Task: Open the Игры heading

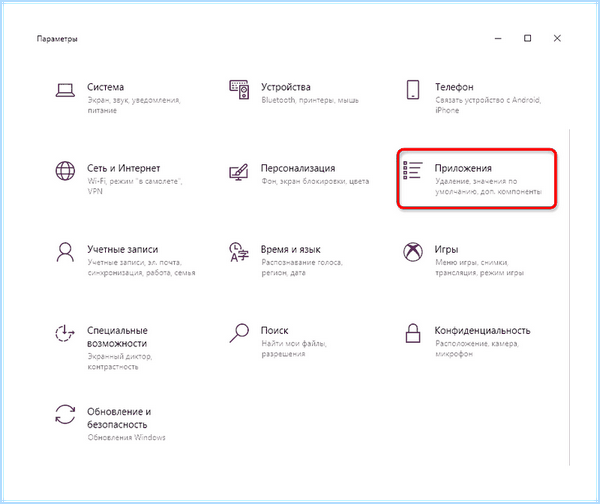Action: (446, 250)
